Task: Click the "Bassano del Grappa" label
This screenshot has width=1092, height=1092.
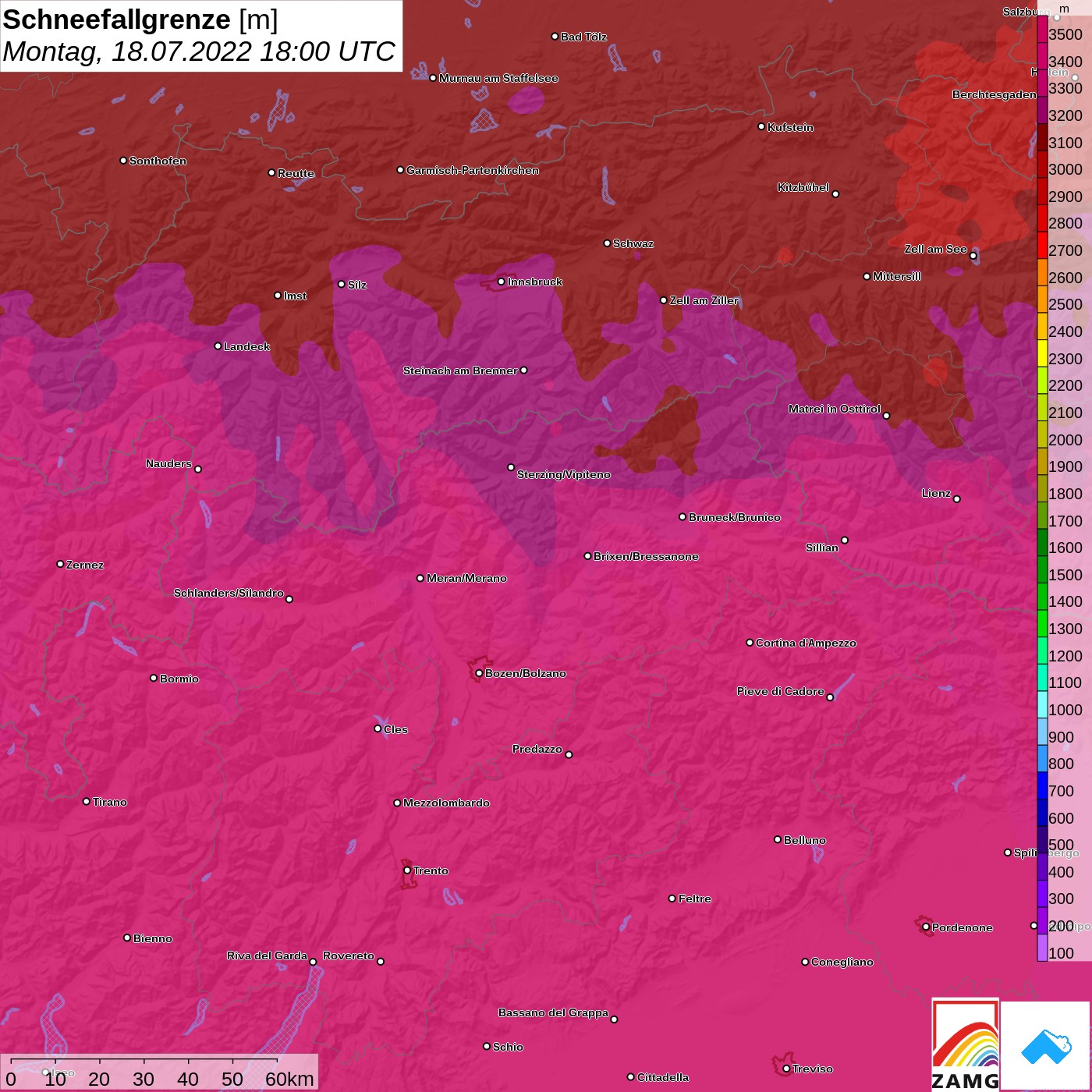Action: click(553, 1012)
